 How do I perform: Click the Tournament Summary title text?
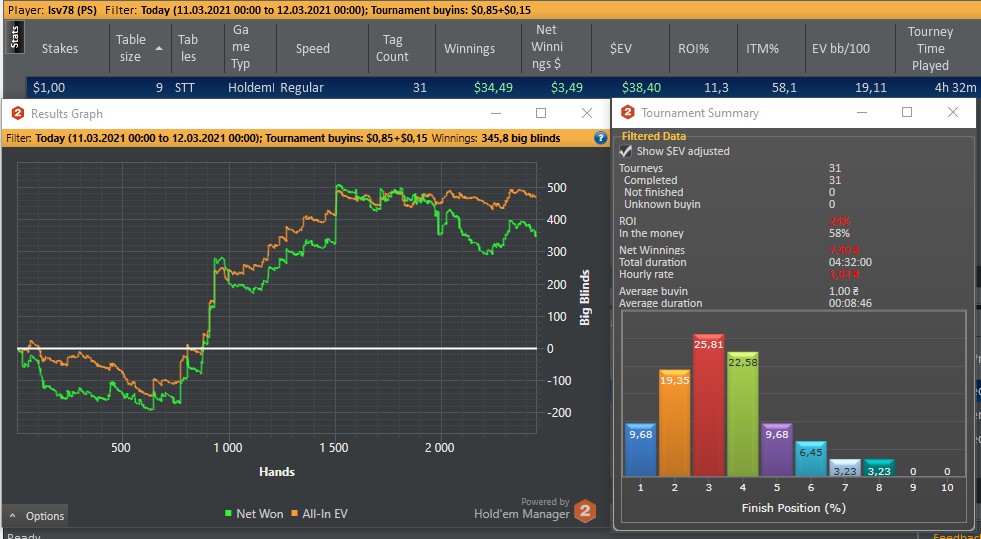(x=699, y=113)
